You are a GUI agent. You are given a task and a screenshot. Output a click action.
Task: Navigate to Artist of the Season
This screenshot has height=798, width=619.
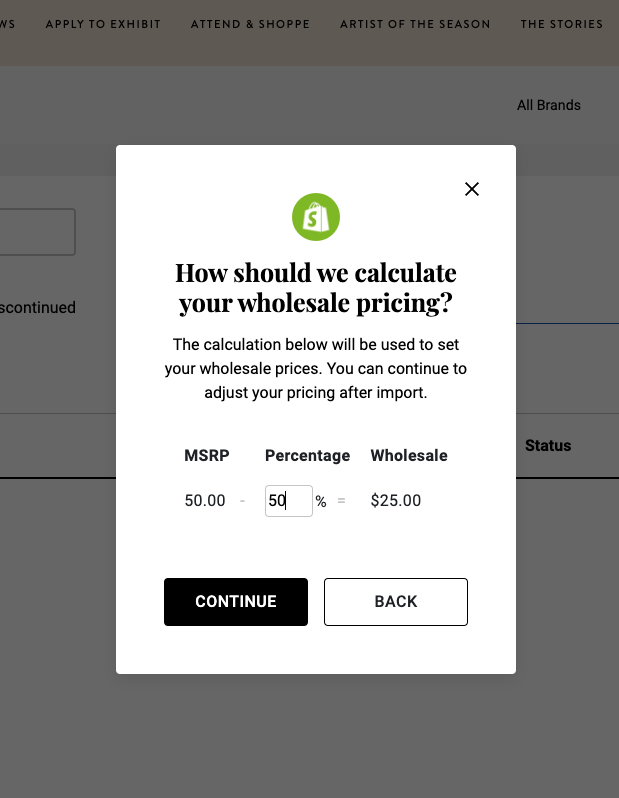click(415, 24)
